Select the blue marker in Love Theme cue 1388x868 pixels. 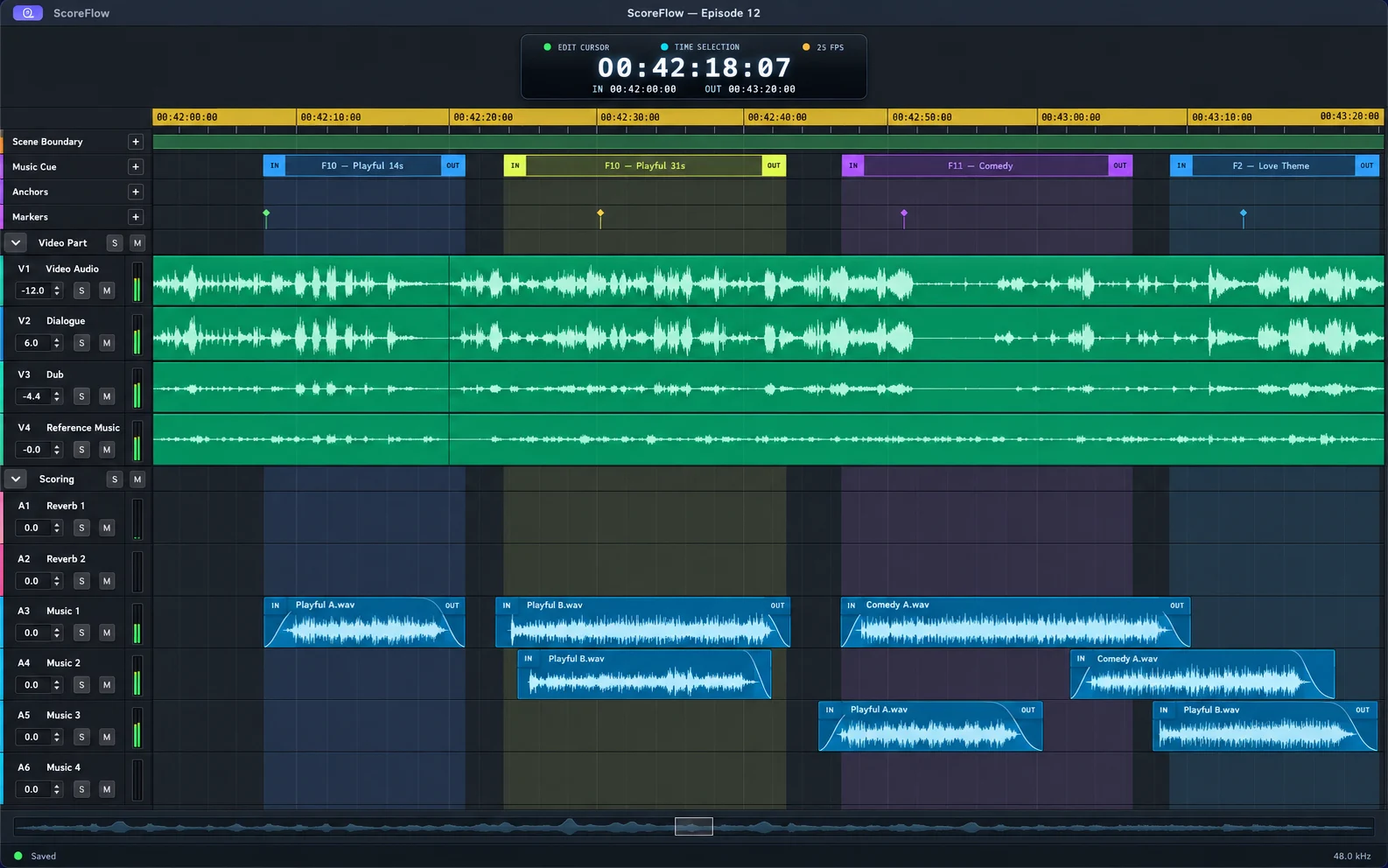click(x=1244, y=213)
